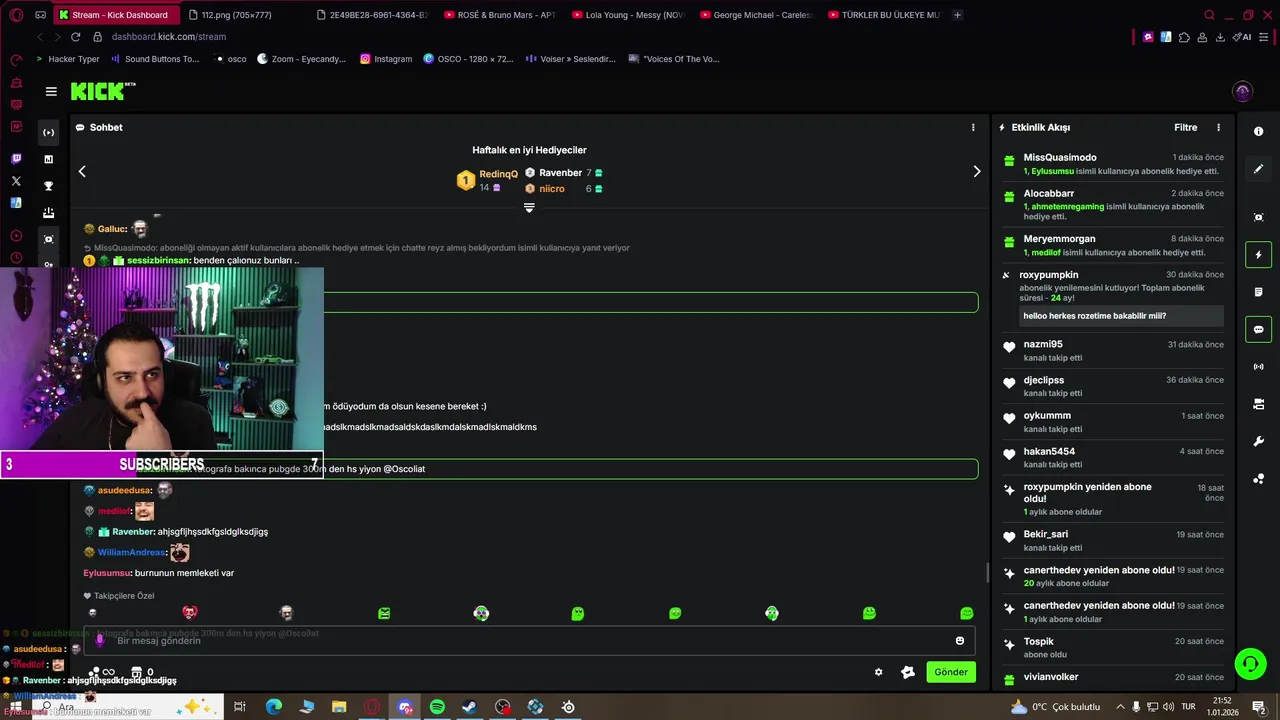The width and height of the screenshot is (1280, 720).
Task: Switch to George Michael YouTube tab
Action: pos(757,15)
